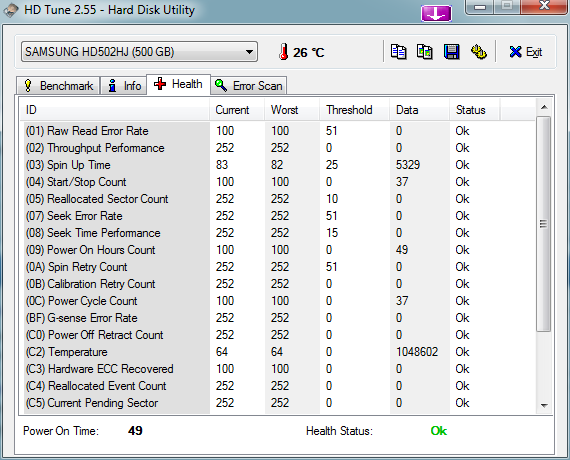Click the copy text to clipboard icon
The width and height of the screenshot is (570, 460).
[398, 52]
